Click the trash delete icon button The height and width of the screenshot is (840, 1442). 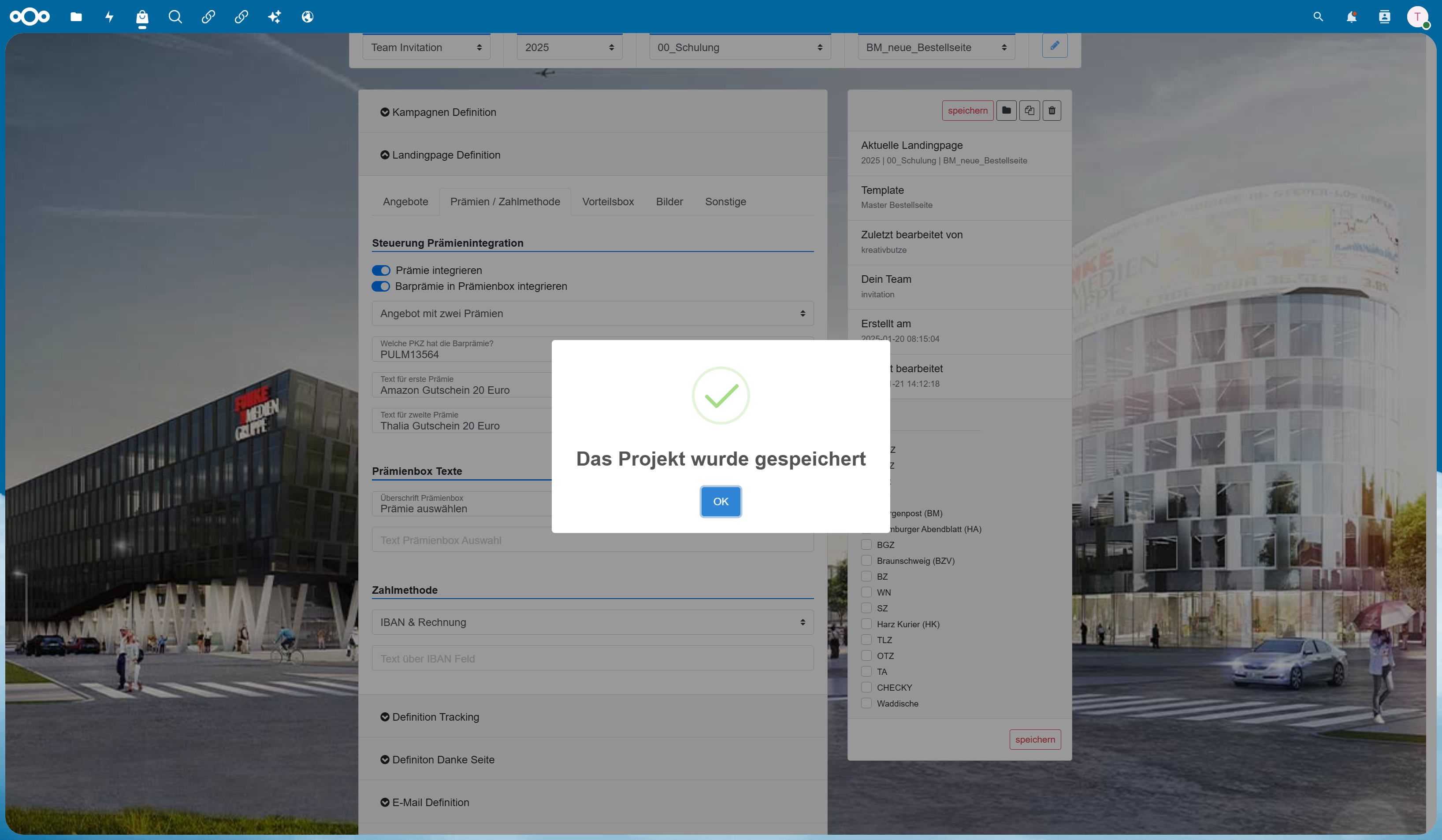coord(1052,111)
